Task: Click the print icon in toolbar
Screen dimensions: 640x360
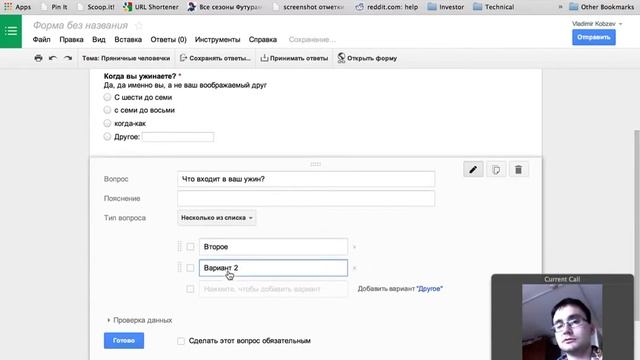Action: (38, 58)
